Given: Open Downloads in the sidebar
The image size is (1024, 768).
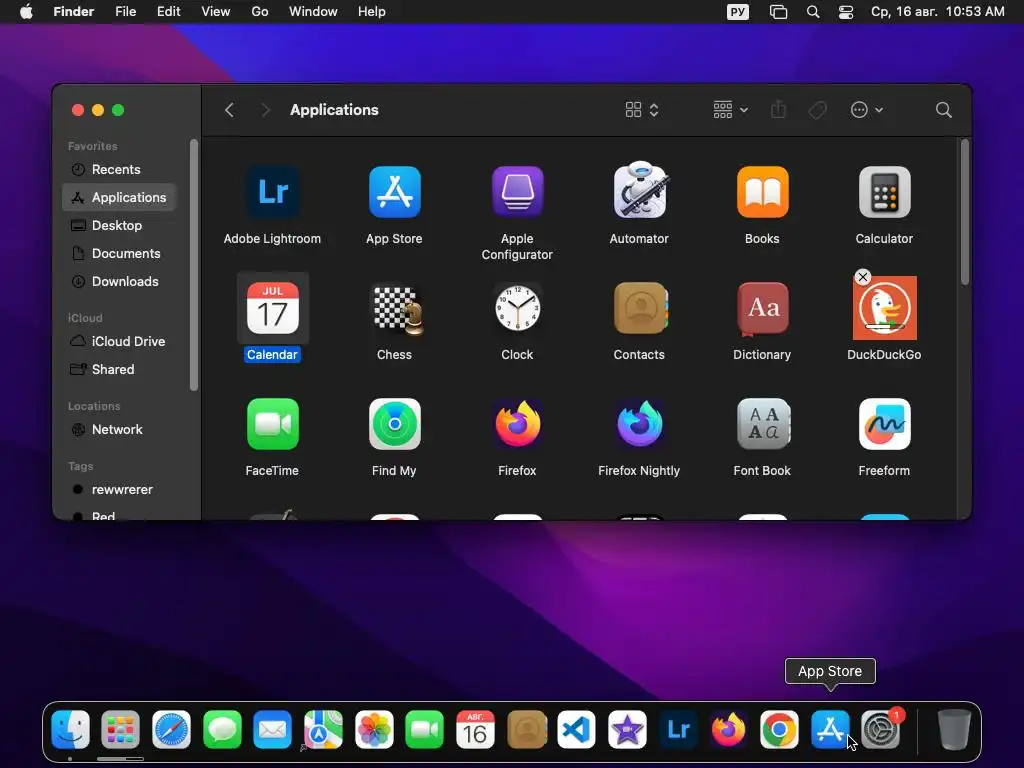Looking at the screenshot, I should point(119,281).
